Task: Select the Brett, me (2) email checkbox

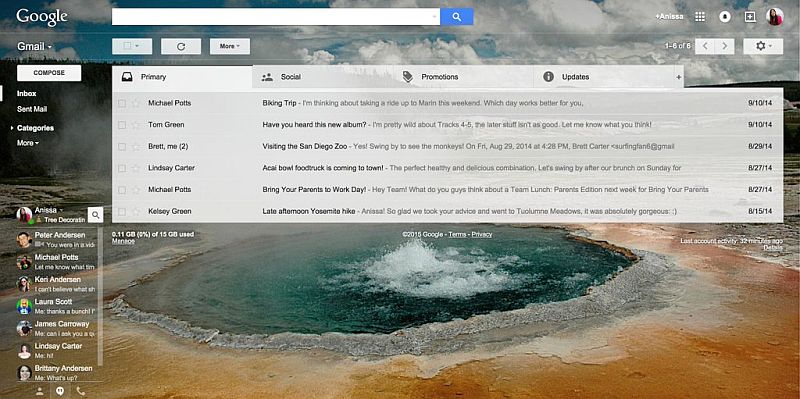Action: [122, 146]
